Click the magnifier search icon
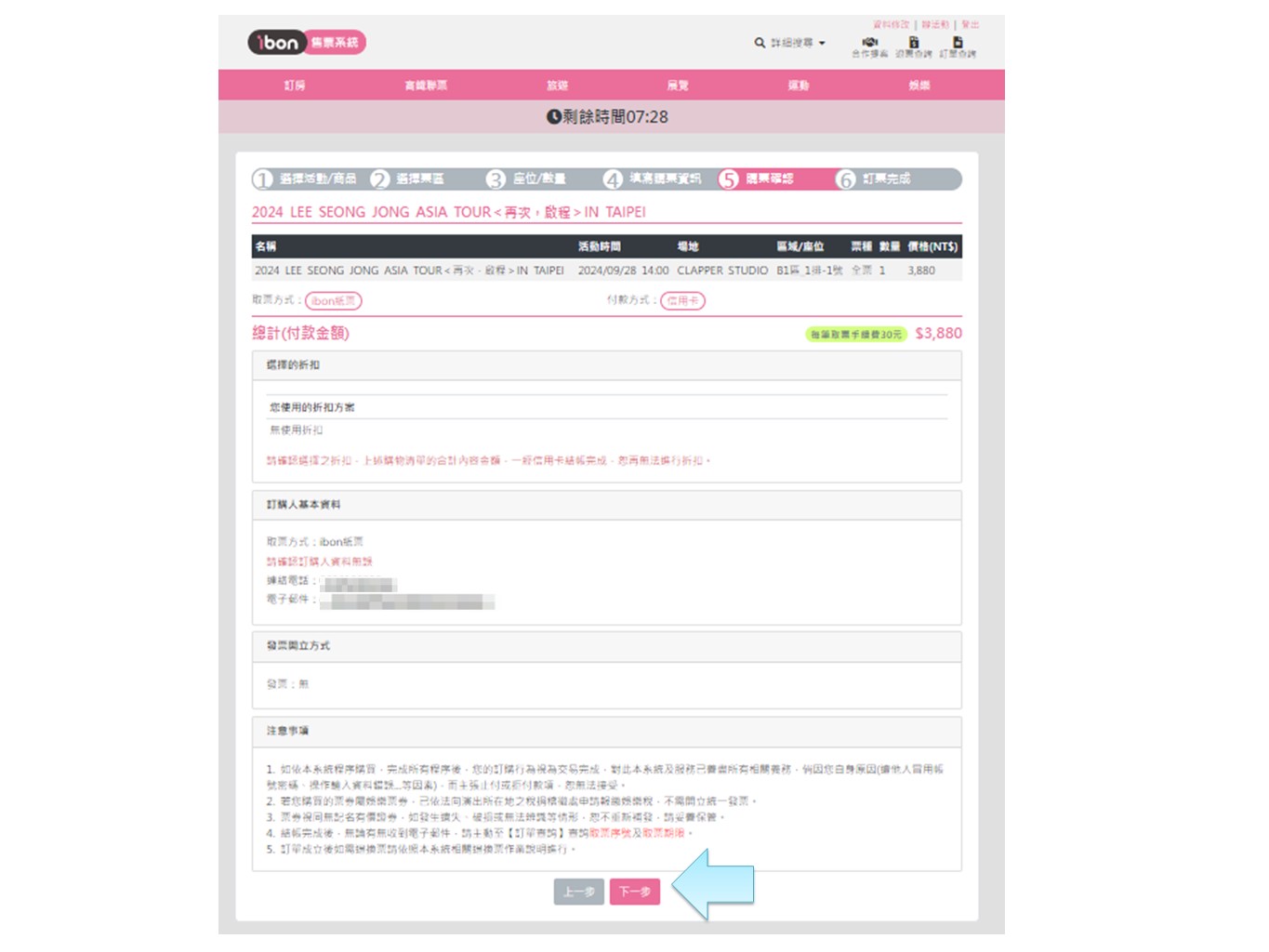 (x=760, y=43)
